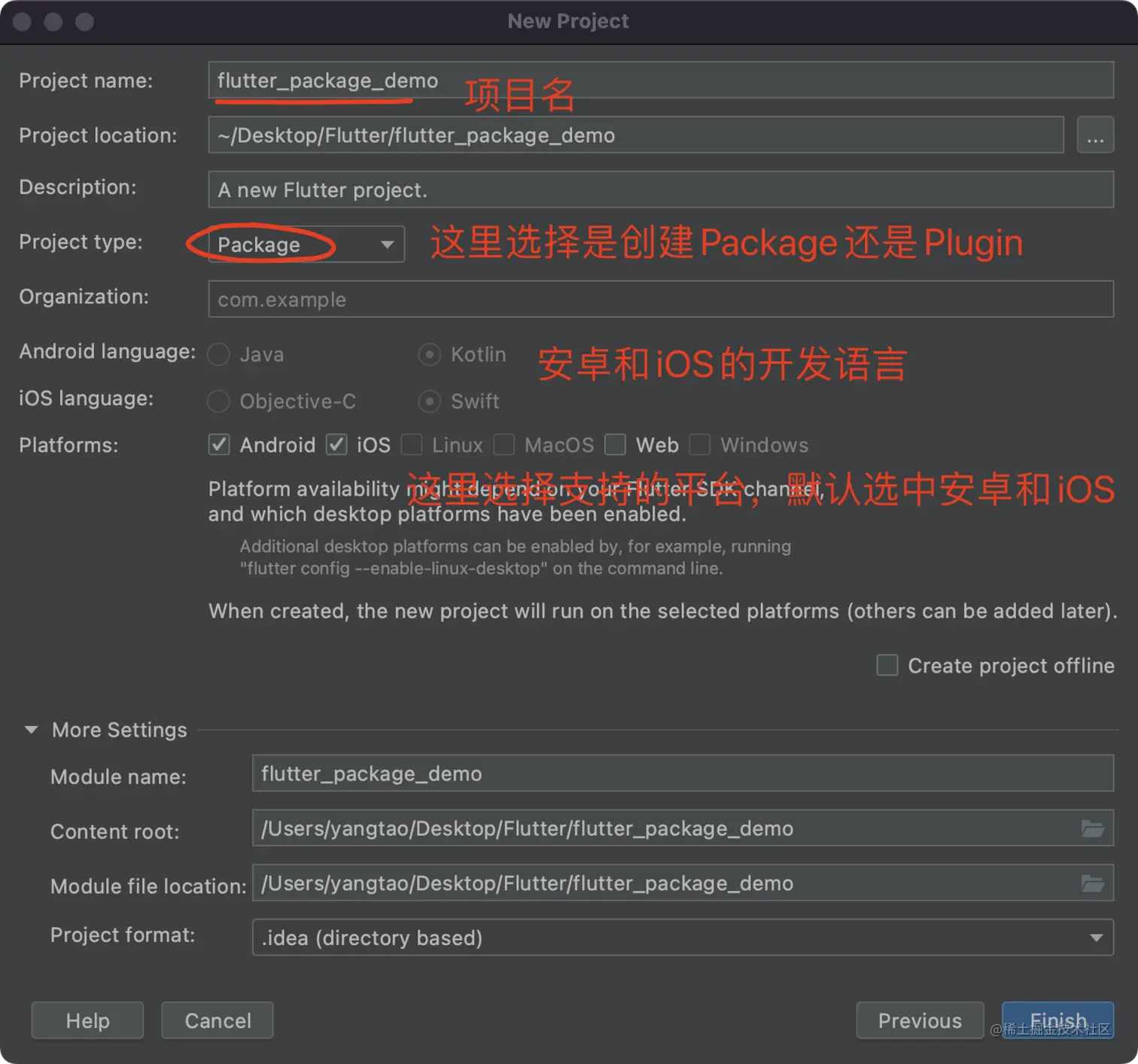Select Kotlin as Android language
1138x1064 pixels.
(x=429, y=354)
